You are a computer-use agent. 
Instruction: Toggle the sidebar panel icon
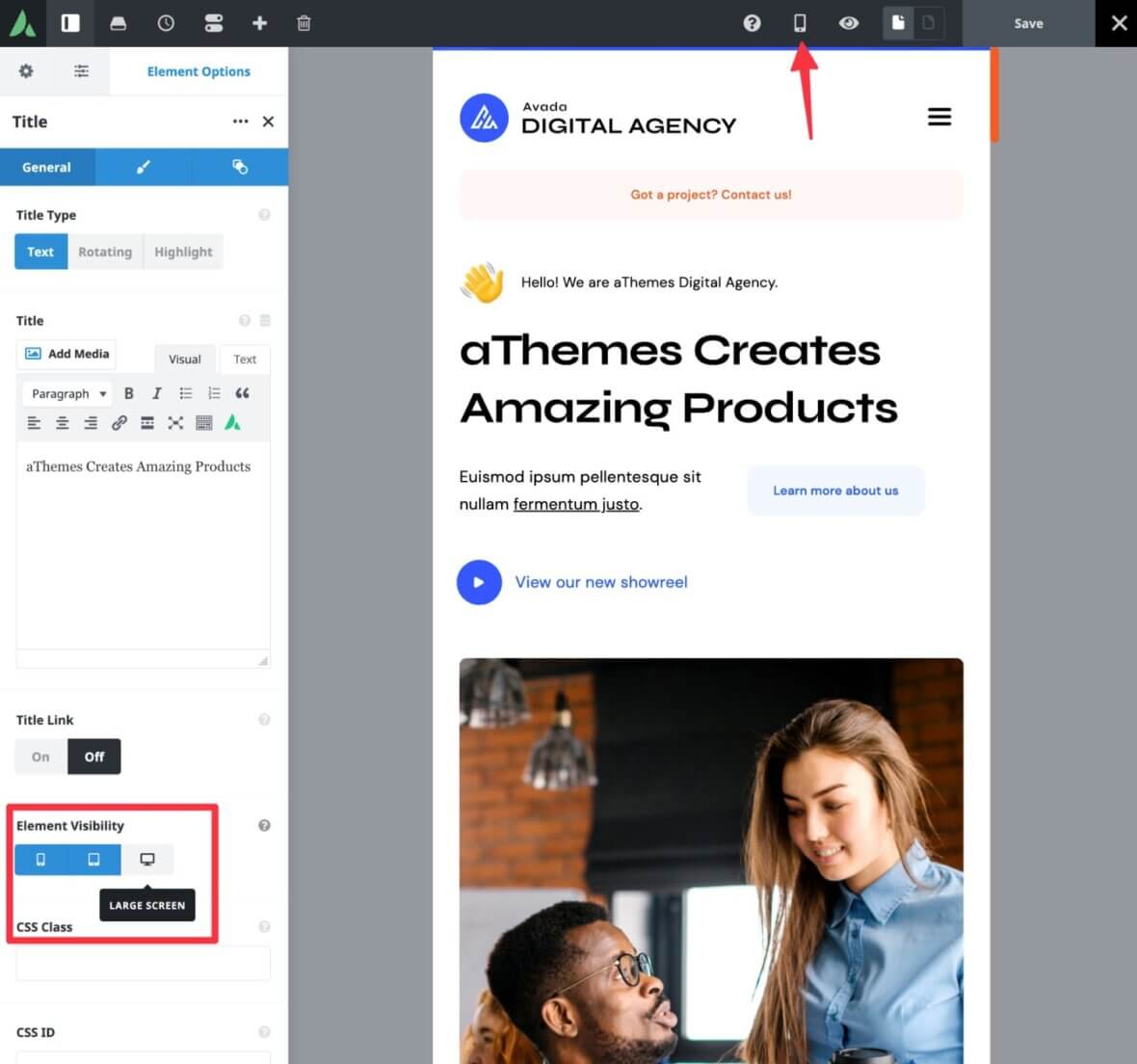[x=69, y=23]
